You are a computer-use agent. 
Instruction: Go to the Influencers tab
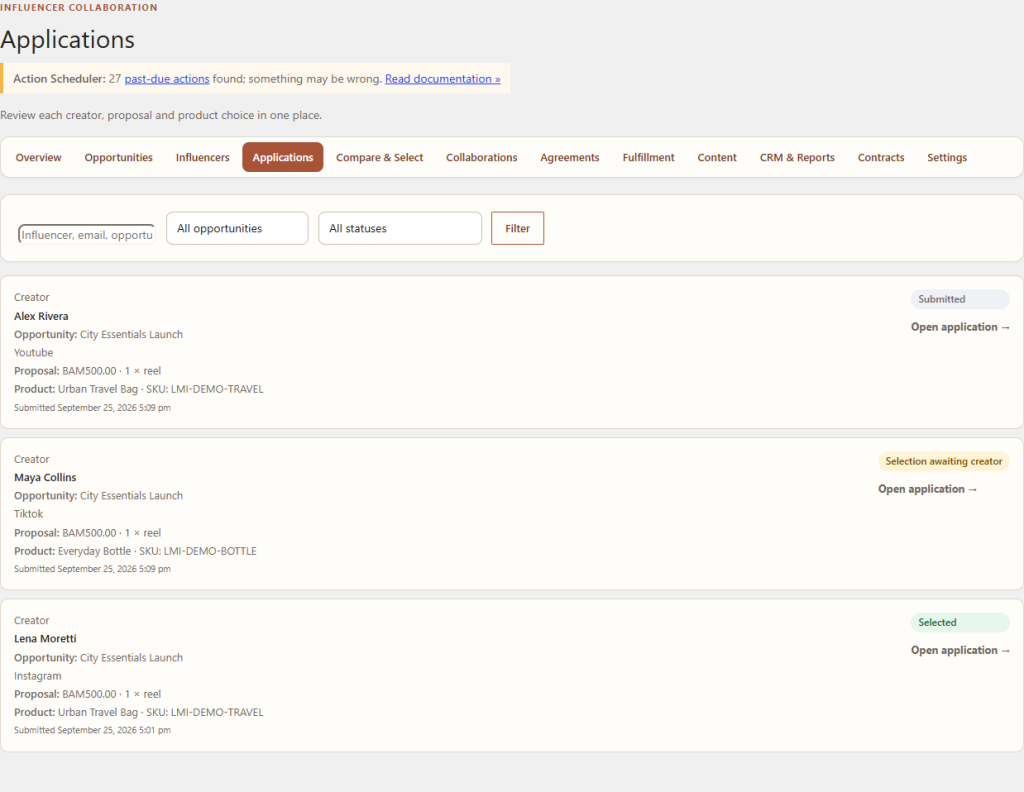(x=202, y=157)
